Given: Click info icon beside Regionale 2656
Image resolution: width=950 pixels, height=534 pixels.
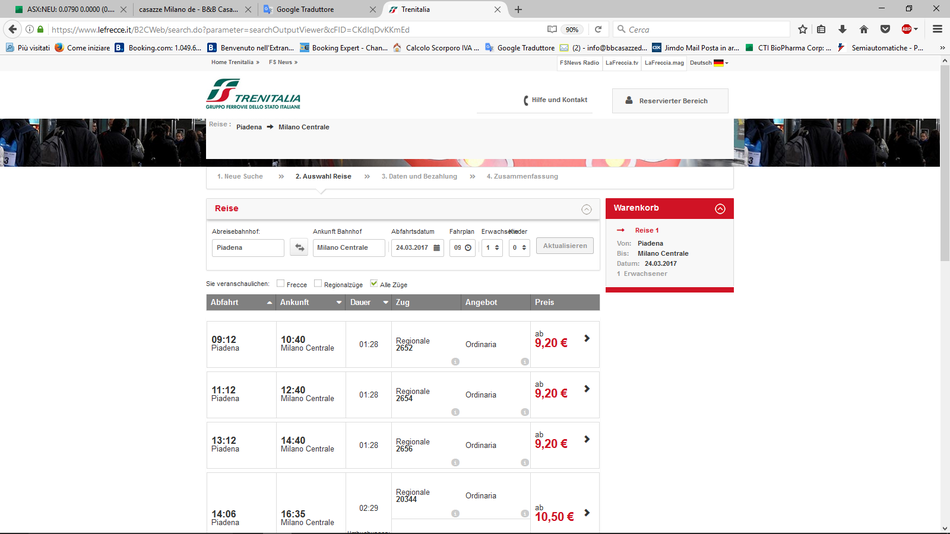Looking at the screenshot, I should click(455, 462).
